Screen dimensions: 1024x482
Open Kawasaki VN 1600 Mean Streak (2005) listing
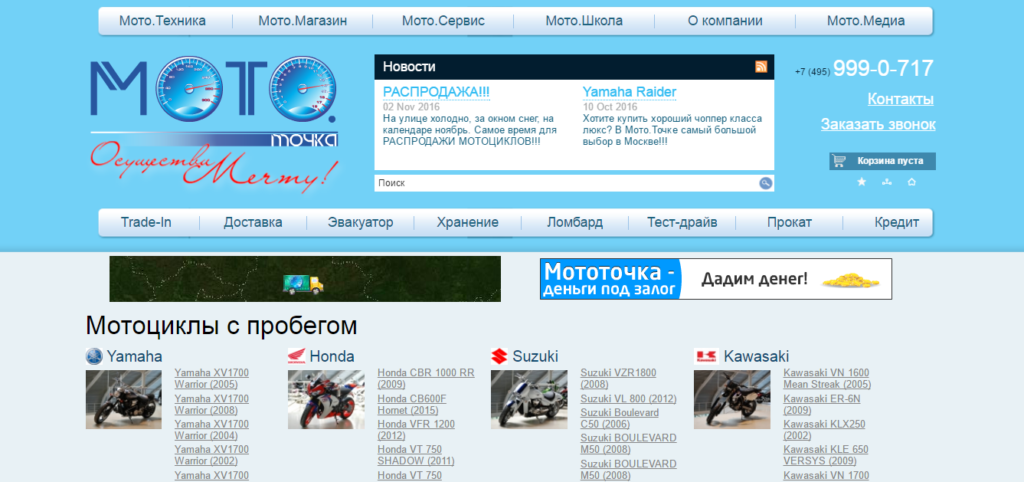tap(827, 379)
